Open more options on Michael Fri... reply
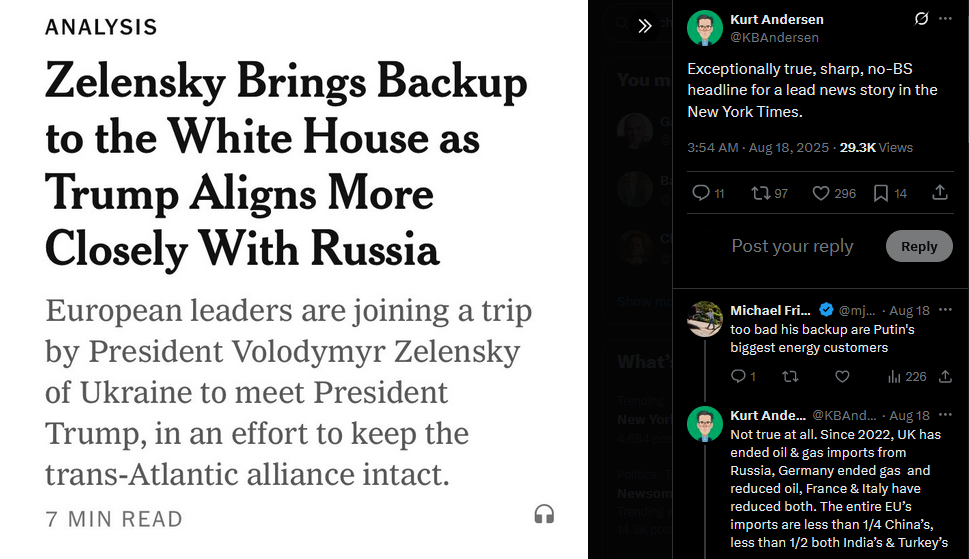The width and height of the screenshot is (969, 559). [x=946, y=309]
